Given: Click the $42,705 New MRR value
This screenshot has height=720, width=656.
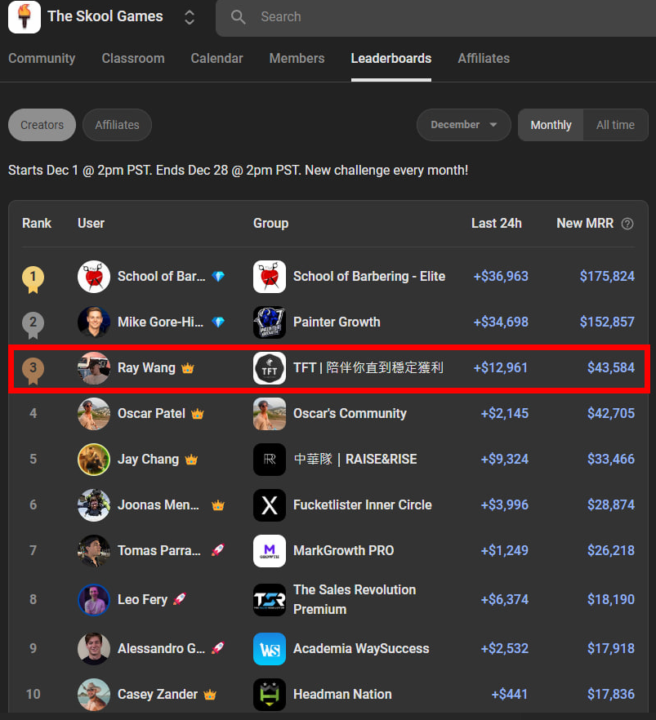Looking at the screenshot, I should [611, 414].
